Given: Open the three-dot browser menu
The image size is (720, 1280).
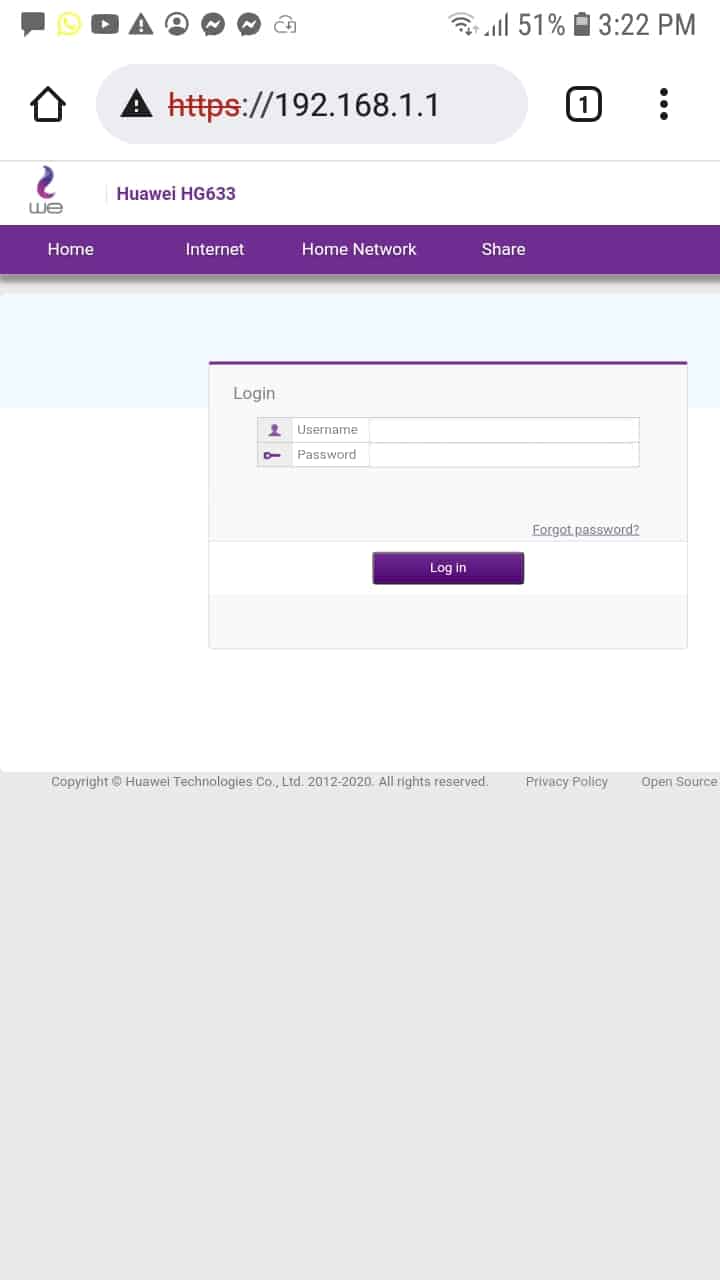Looking at the screenshot, I should point(664,104).
